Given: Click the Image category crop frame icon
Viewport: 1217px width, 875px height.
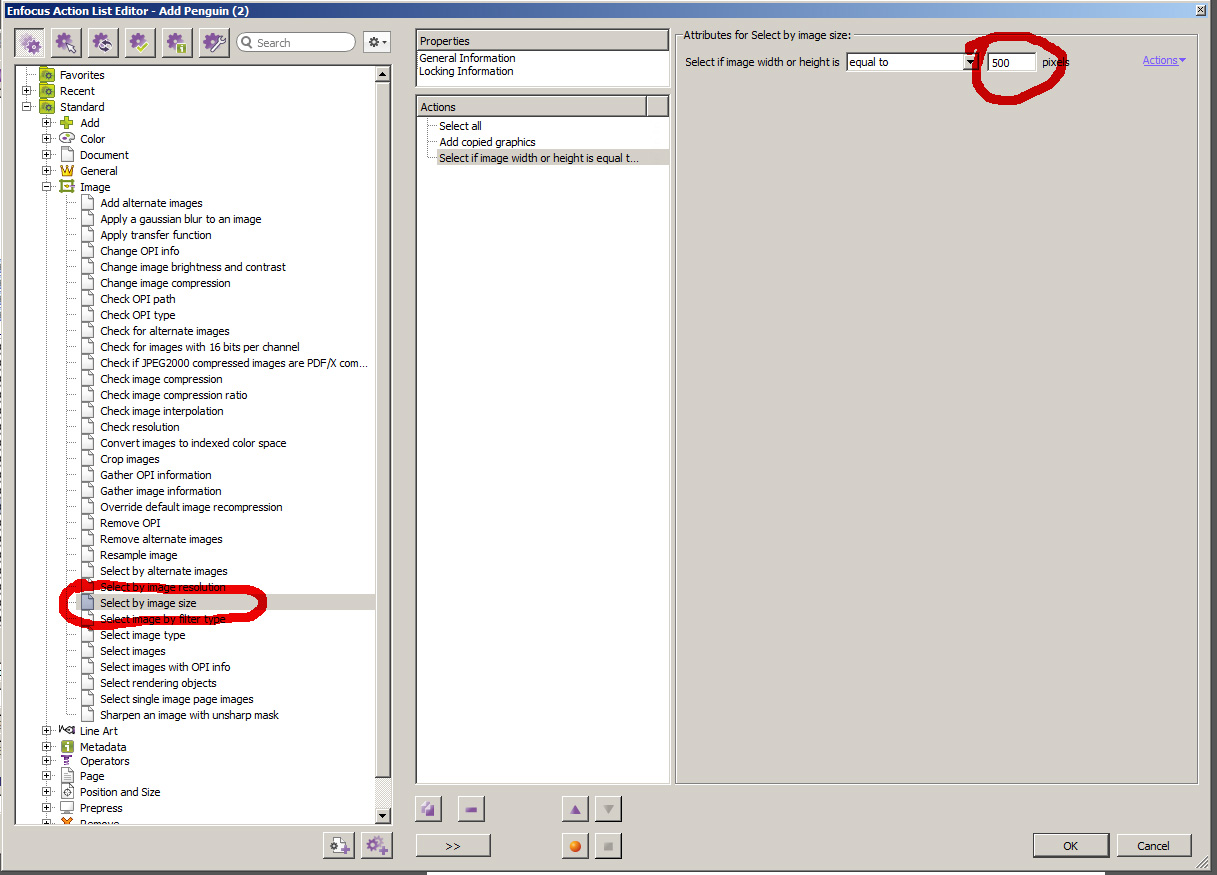Looking at the screenshot, I should click(x=67, y=187).
